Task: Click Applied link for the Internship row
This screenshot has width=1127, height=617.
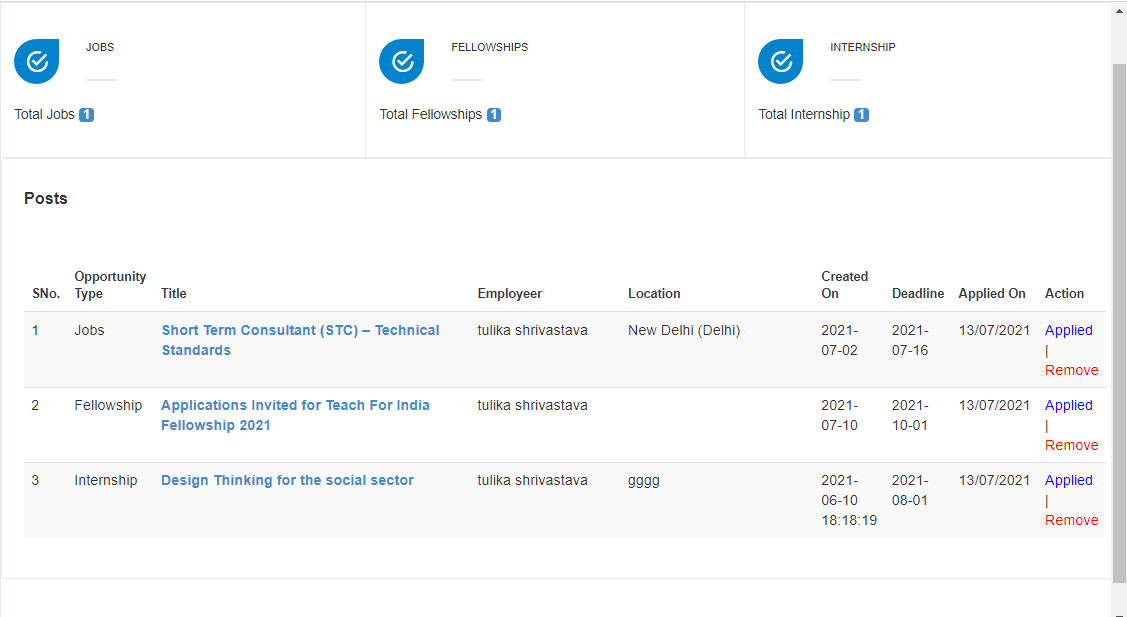Action: coord(1068,480)
